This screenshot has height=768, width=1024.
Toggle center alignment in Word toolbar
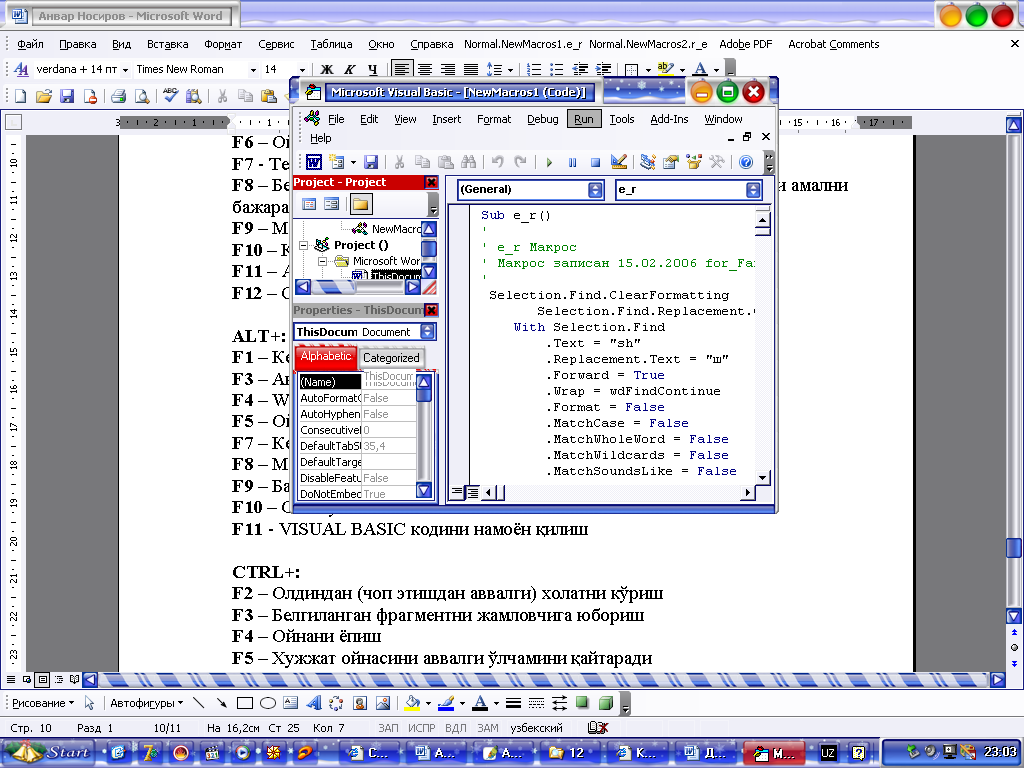(424, 69)
